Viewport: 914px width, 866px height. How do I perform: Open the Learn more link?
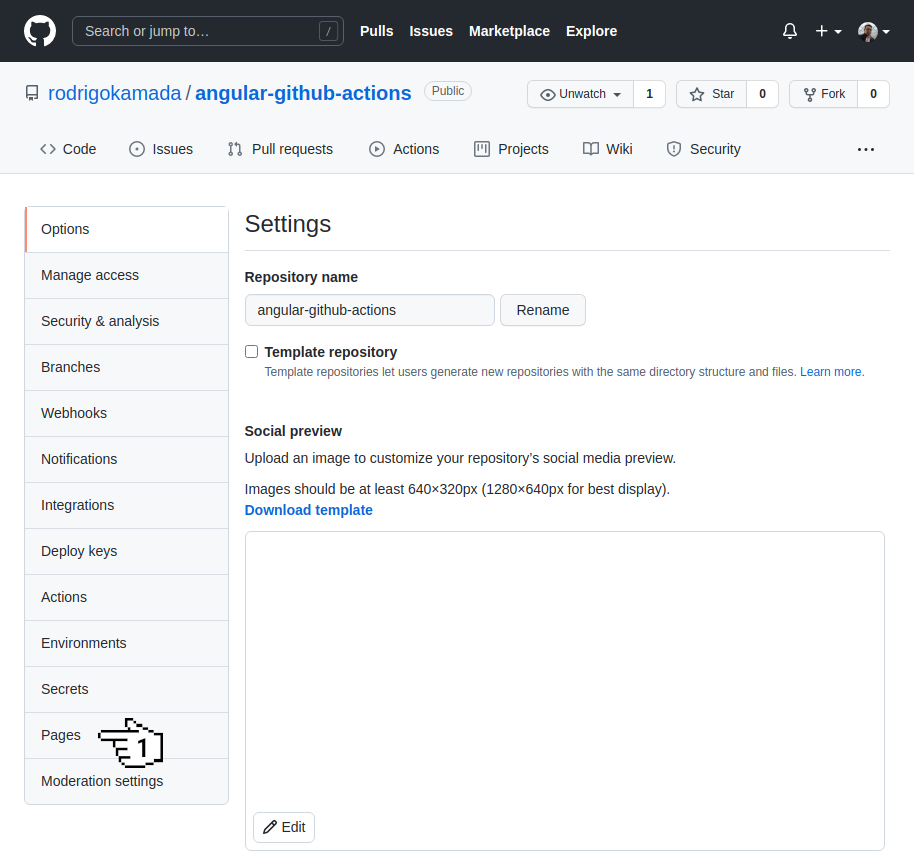(x=831, y=372)
